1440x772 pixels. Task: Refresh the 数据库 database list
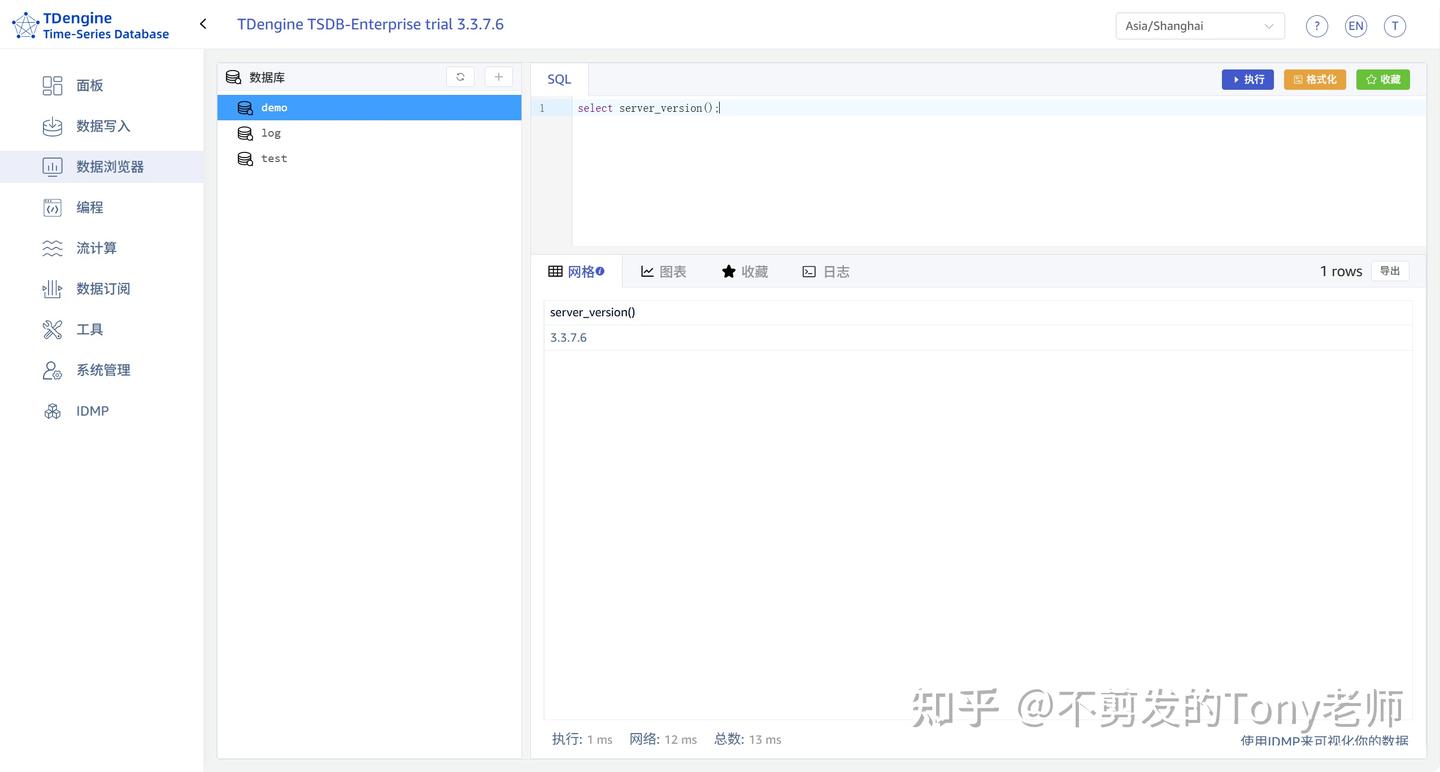tap(460, 77)
